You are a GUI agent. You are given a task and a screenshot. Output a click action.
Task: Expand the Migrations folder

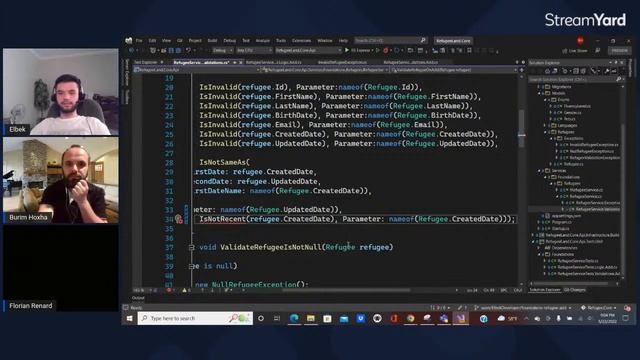click(539, 87)
